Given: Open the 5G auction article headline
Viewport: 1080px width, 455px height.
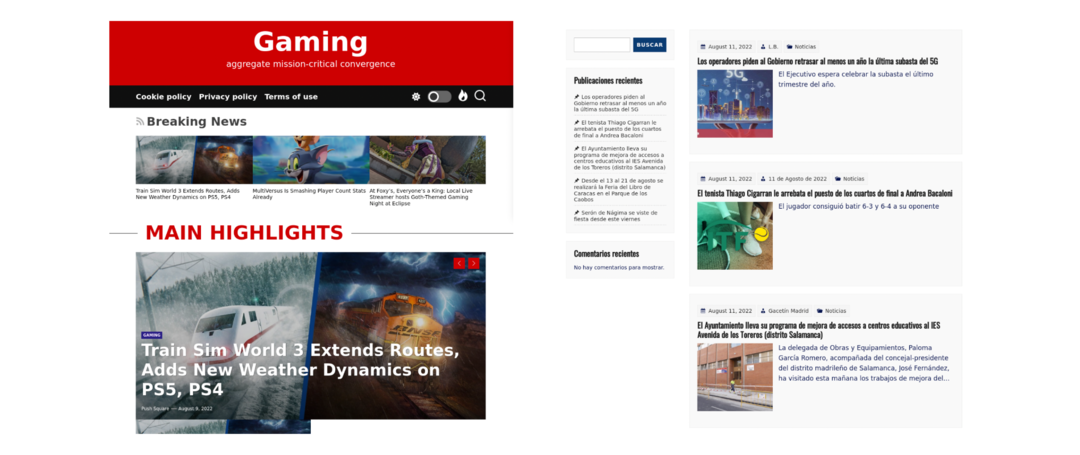Looking at the screenshot, I should tap(817, 61).
